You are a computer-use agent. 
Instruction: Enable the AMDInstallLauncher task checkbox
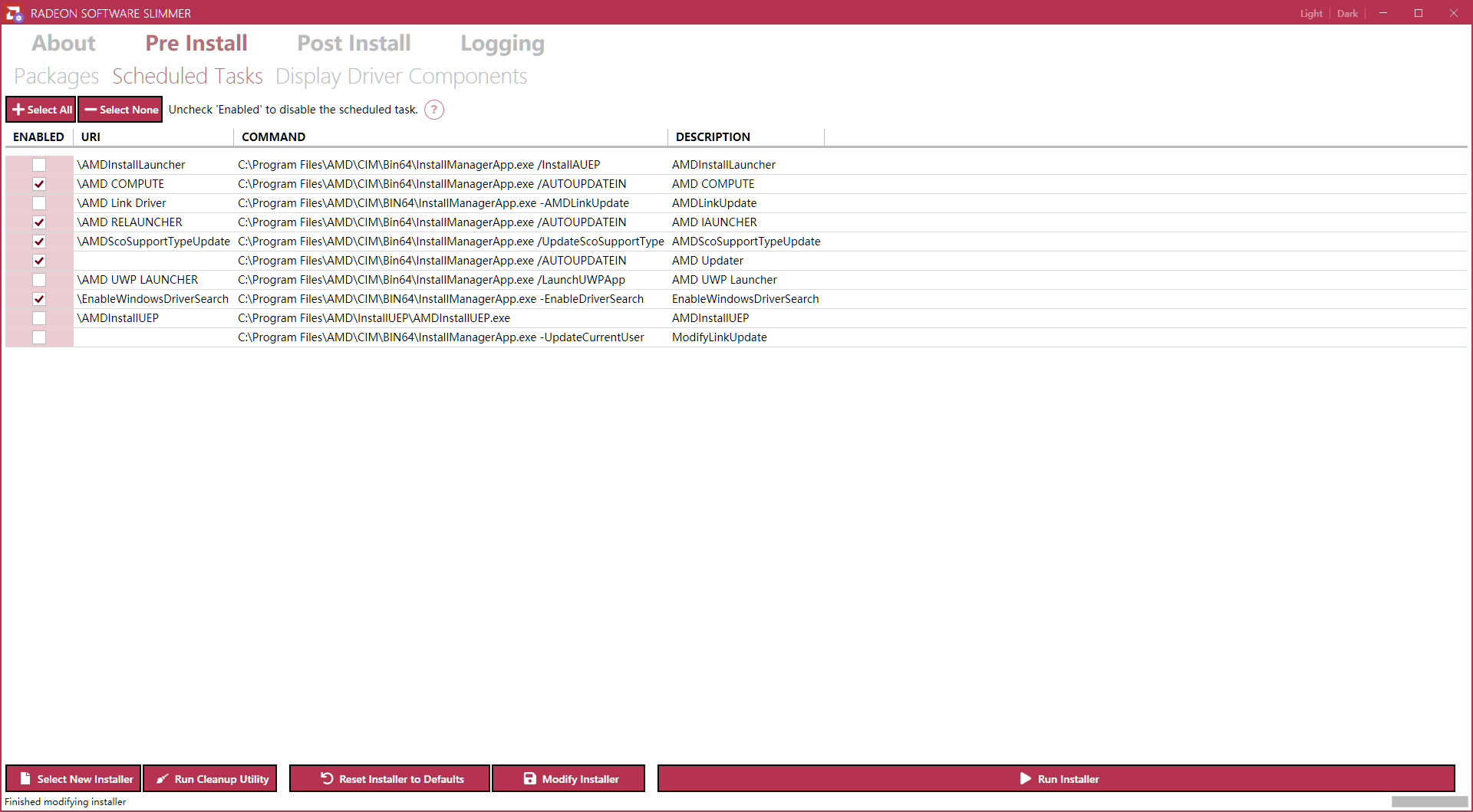[x=39, y=165]
